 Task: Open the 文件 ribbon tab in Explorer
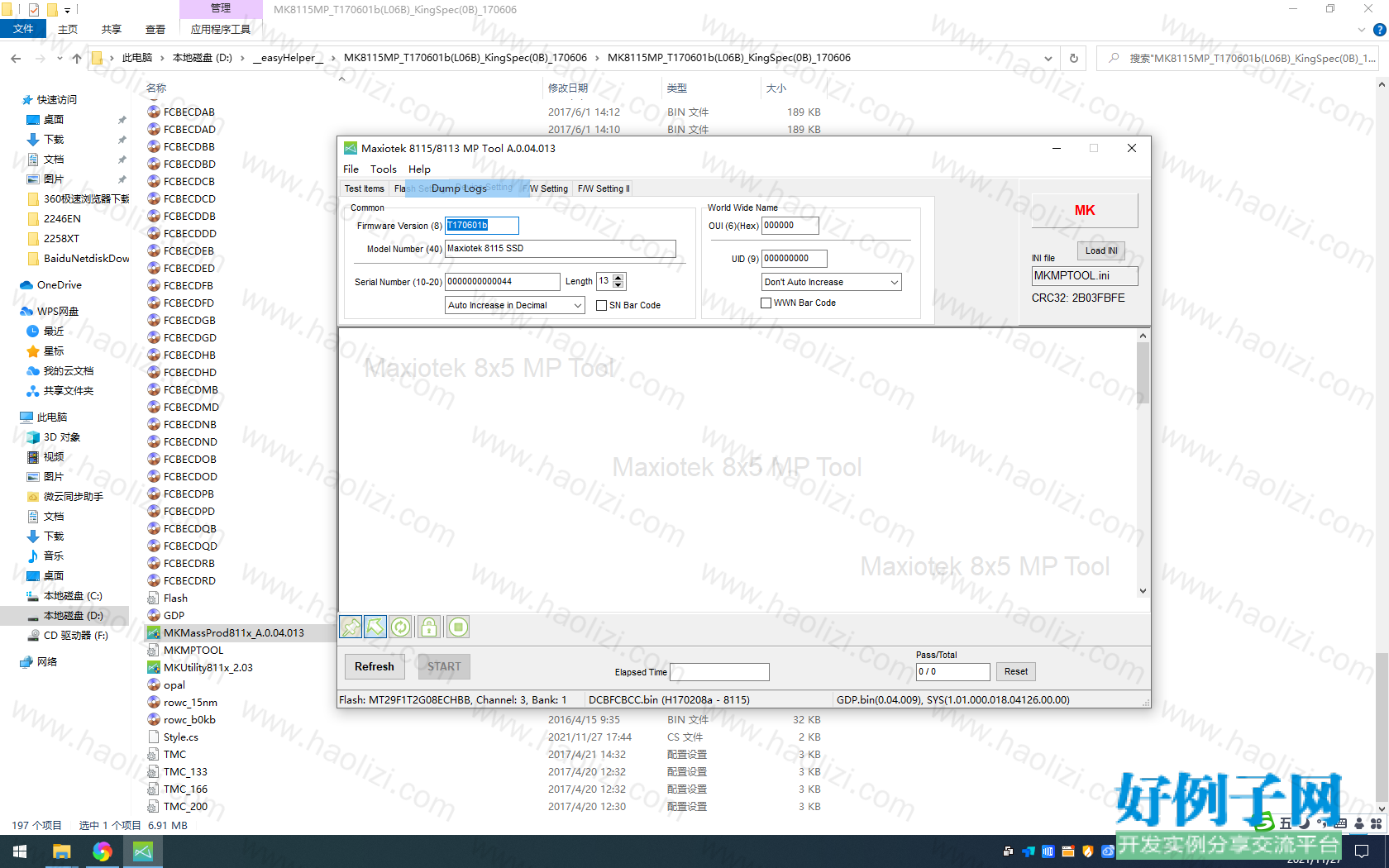coord(23,29)
